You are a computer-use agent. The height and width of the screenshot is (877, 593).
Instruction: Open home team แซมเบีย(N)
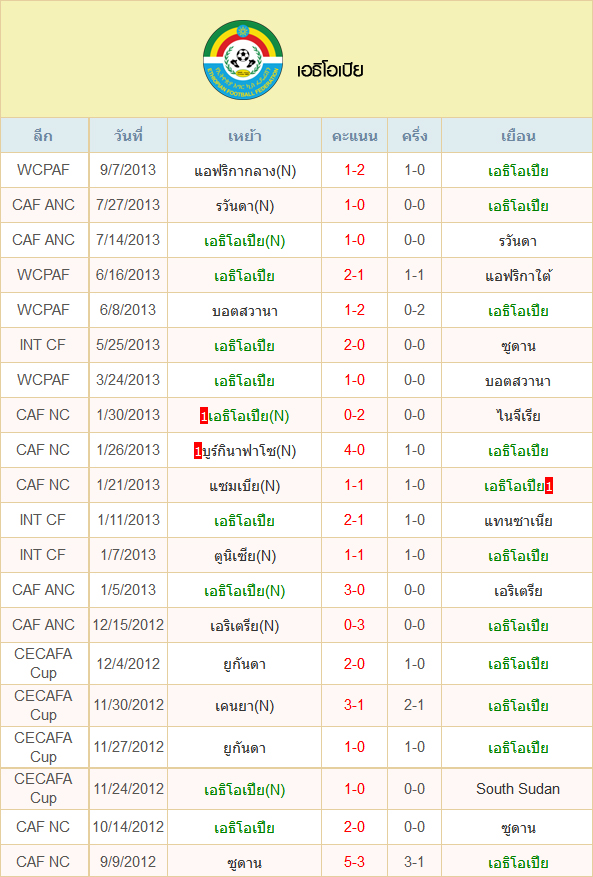[245, 487]
